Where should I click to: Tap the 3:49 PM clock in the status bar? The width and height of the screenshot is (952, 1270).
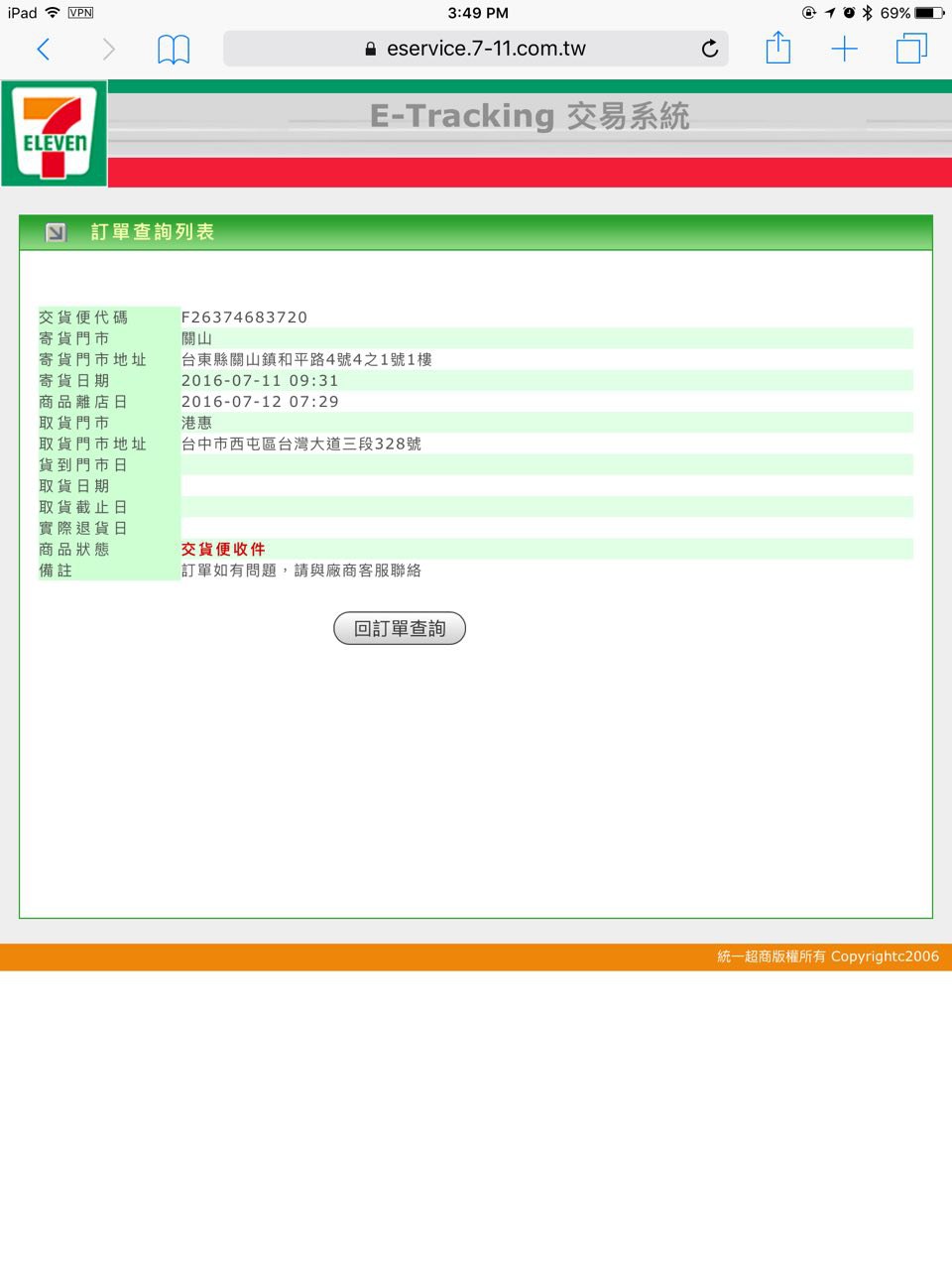click(477, 13)
